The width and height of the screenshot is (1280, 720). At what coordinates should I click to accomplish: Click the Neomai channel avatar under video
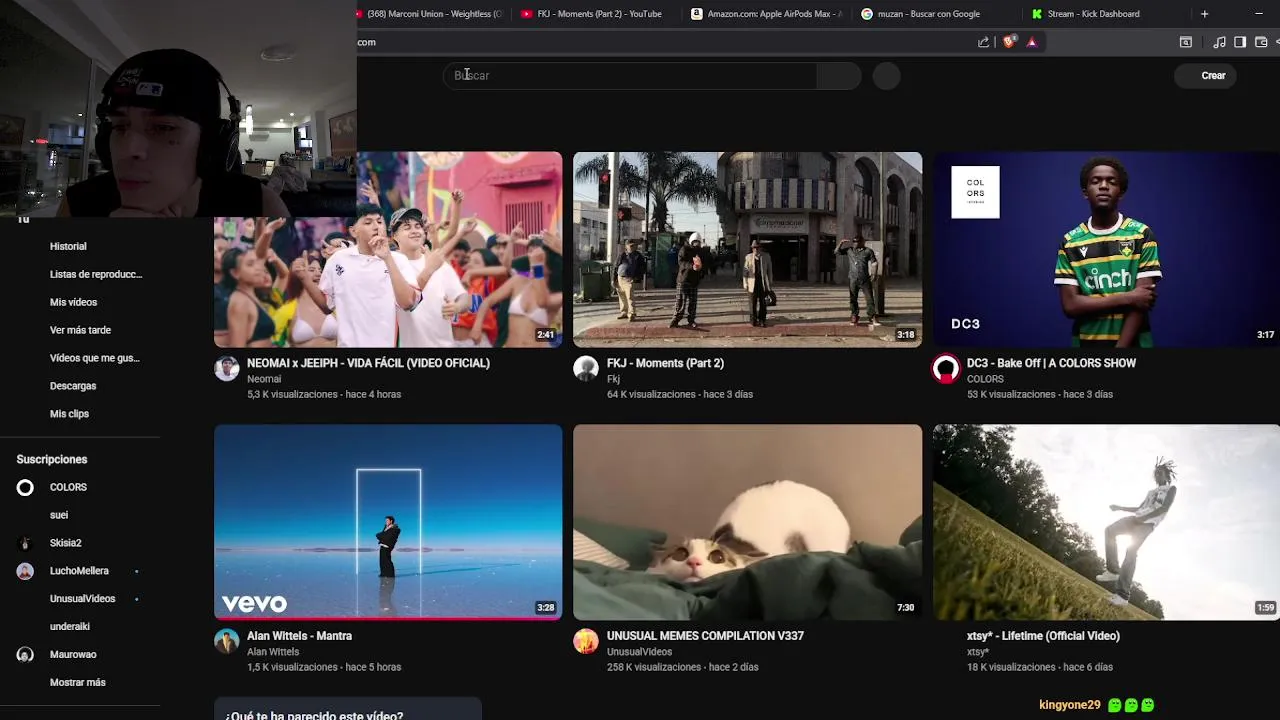pyautogui.click(x=227, y=368)
